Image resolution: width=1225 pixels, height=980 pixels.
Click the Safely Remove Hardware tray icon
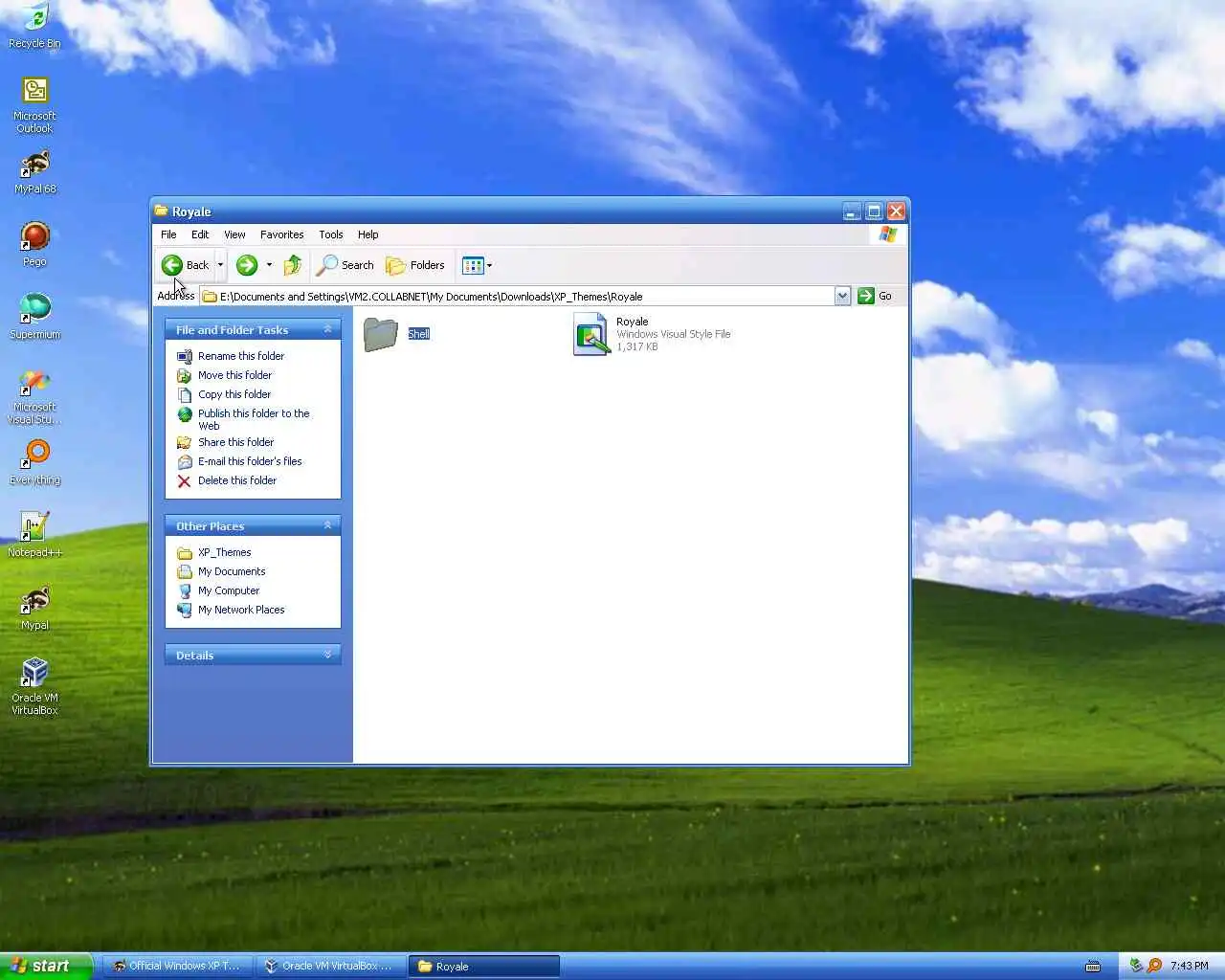coord(1136,966)
